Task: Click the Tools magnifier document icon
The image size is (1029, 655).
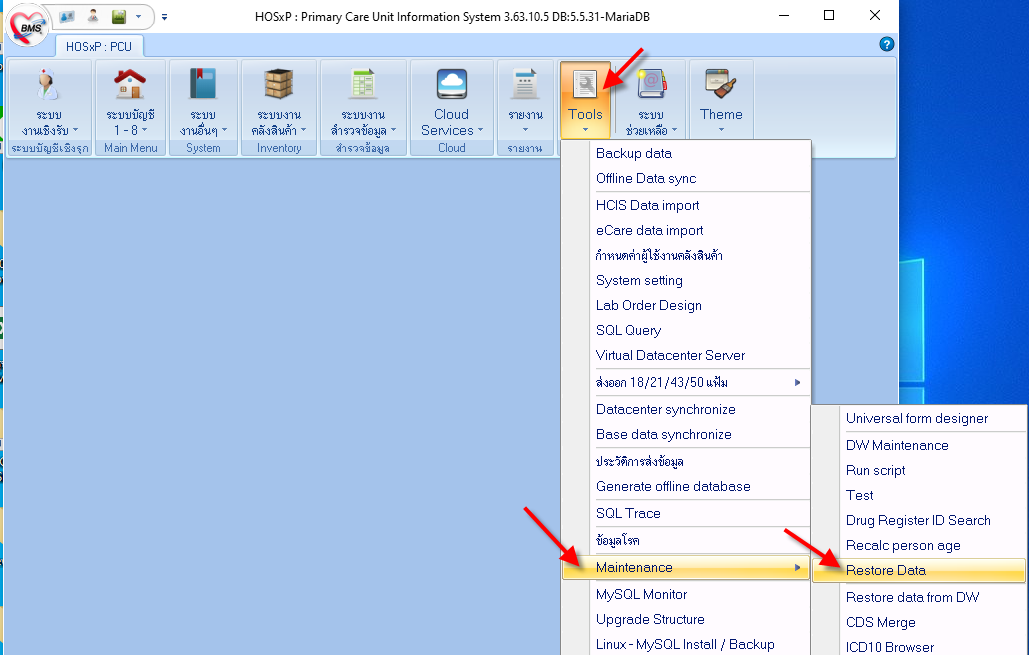Action: coord(585,84)
